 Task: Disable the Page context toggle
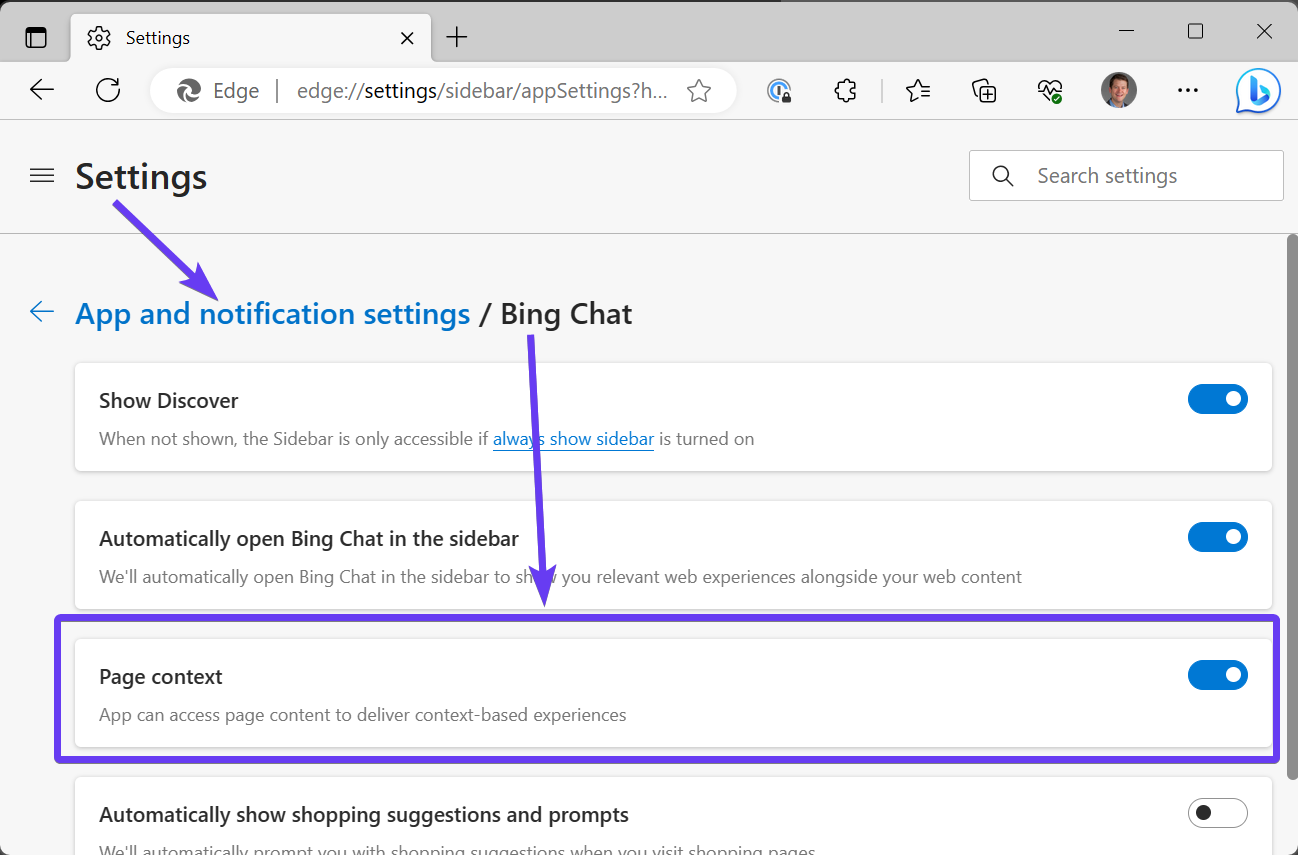pos(1217,675)
